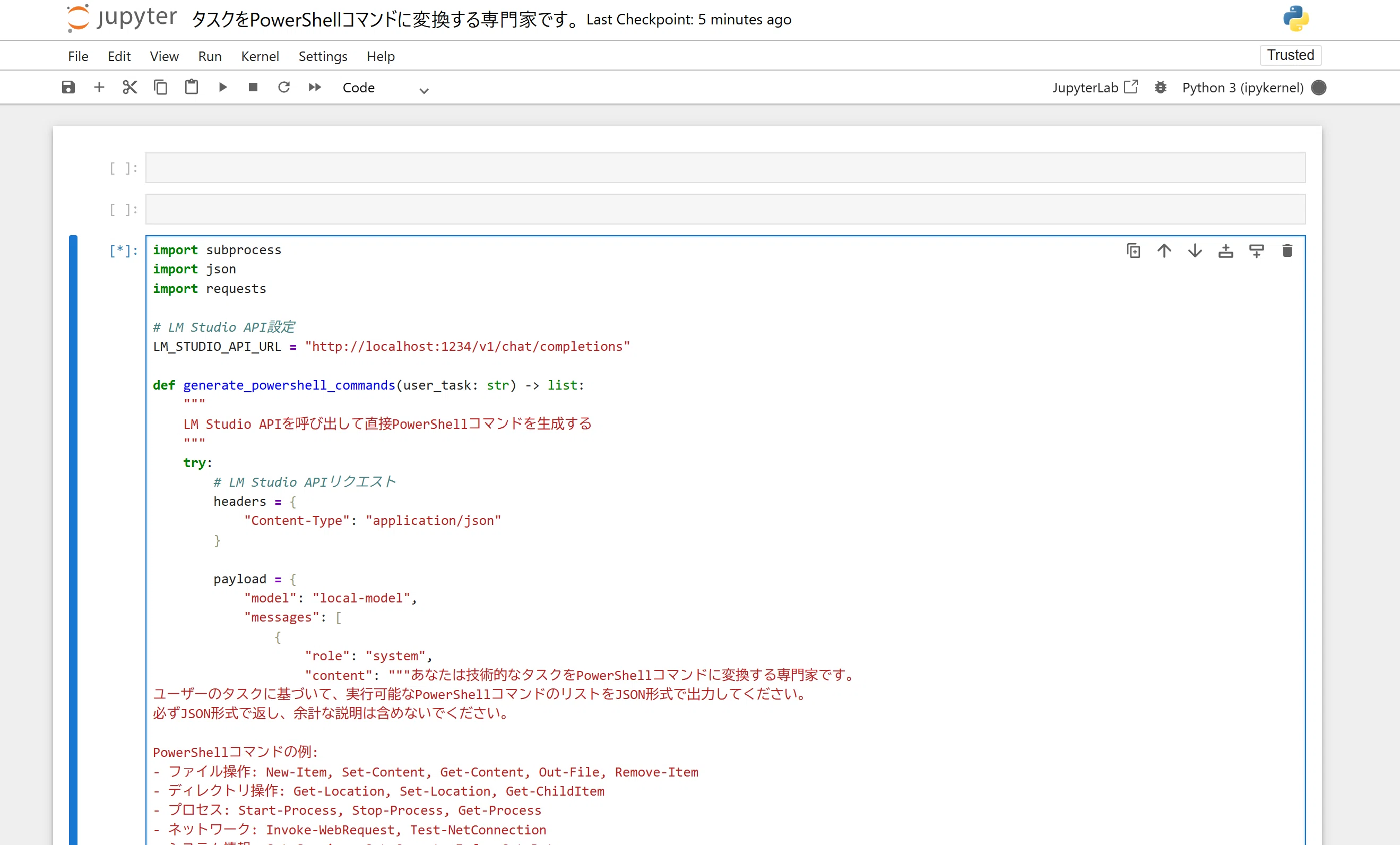1400x845 pixels.
Task: Move the active cell down with the arrow icon
Action: [1195, 251]
